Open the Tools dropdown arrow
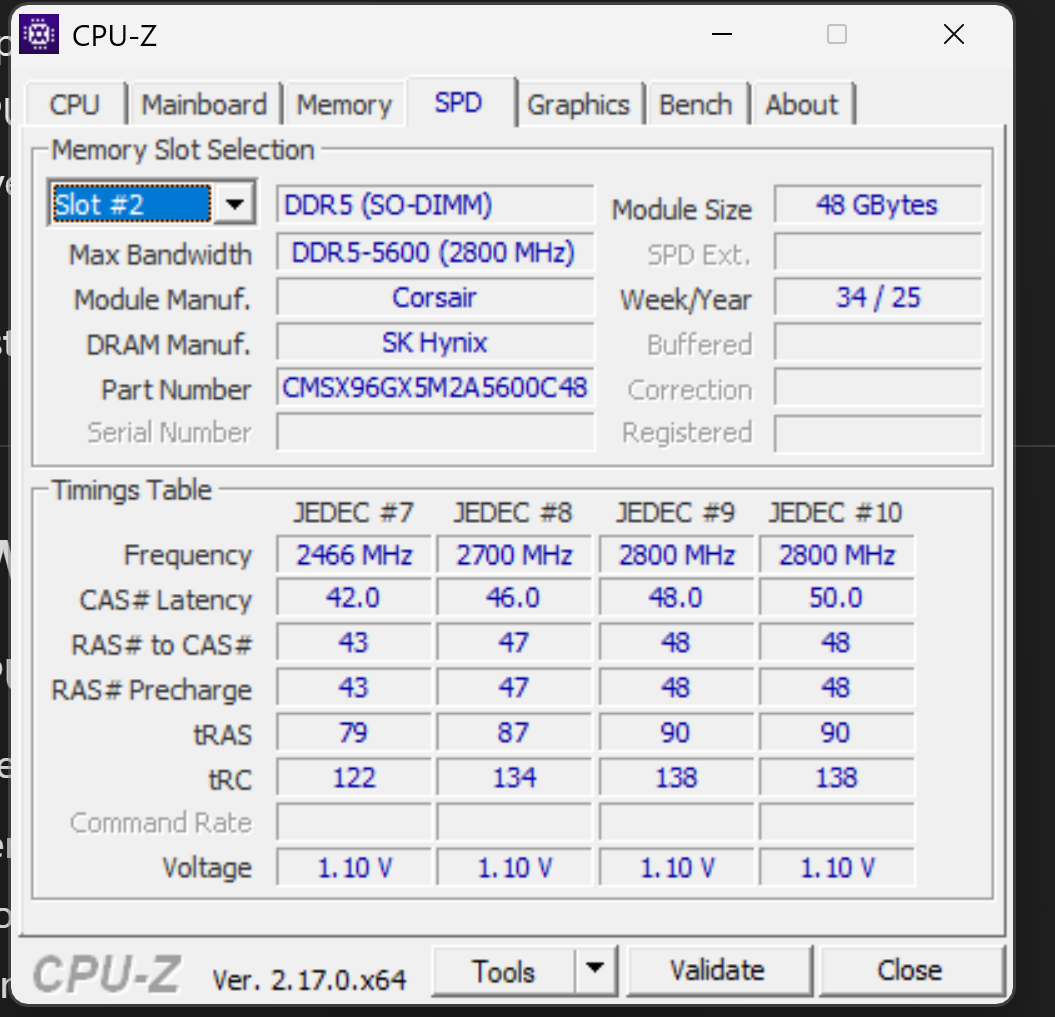 (x=594, y=969)
